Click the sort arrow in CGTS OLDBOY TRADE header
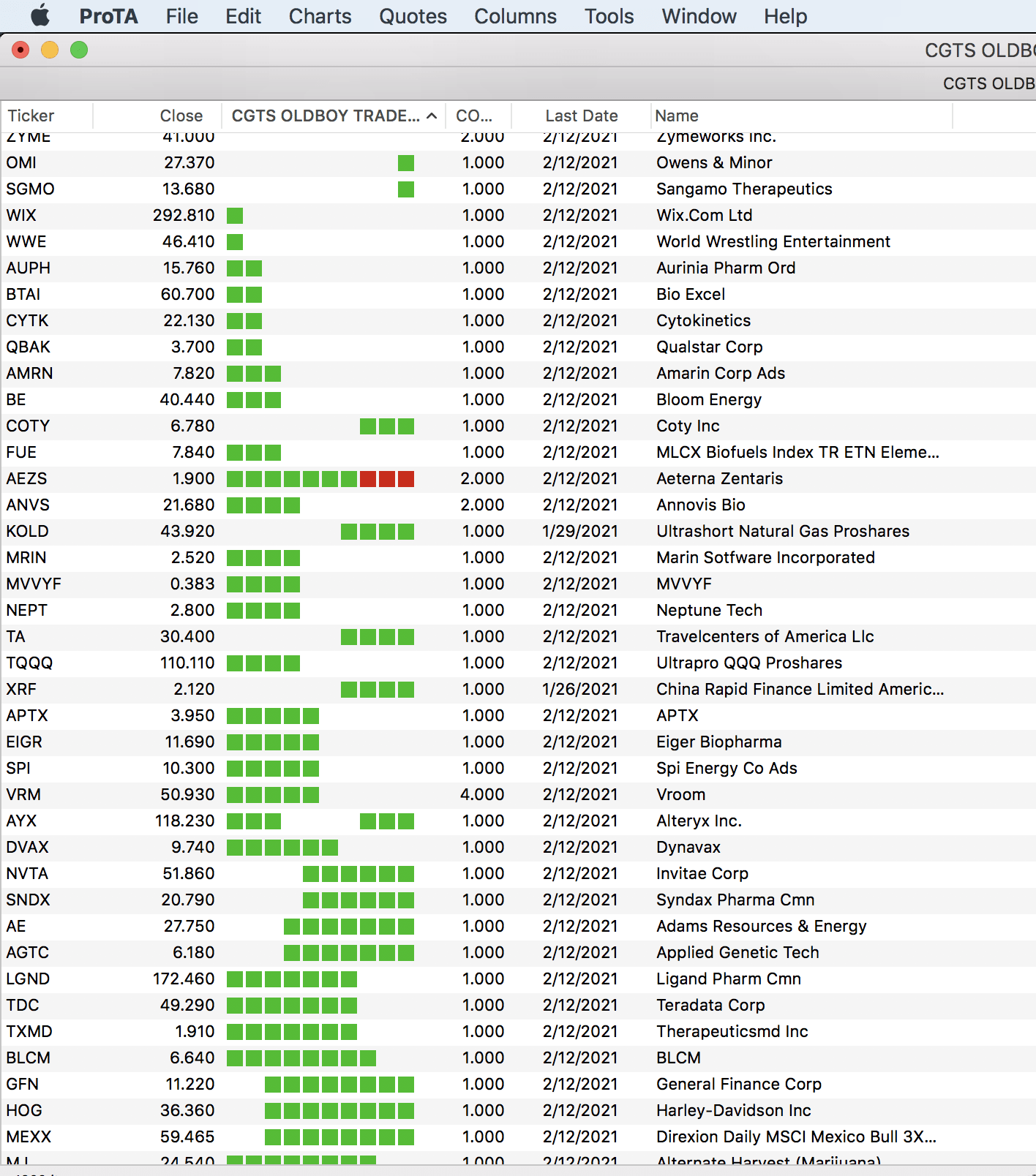This screenshot has height=1176, width=1036. (432, 116)
